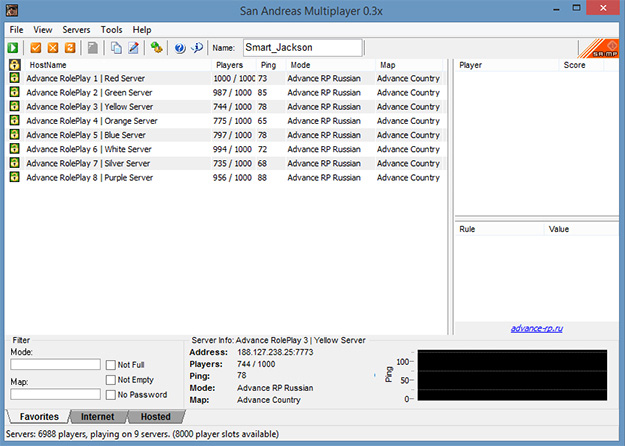Select Advance RolePlay 5 | Blue Server row
625x446 pixels.
tap(226, 135)
